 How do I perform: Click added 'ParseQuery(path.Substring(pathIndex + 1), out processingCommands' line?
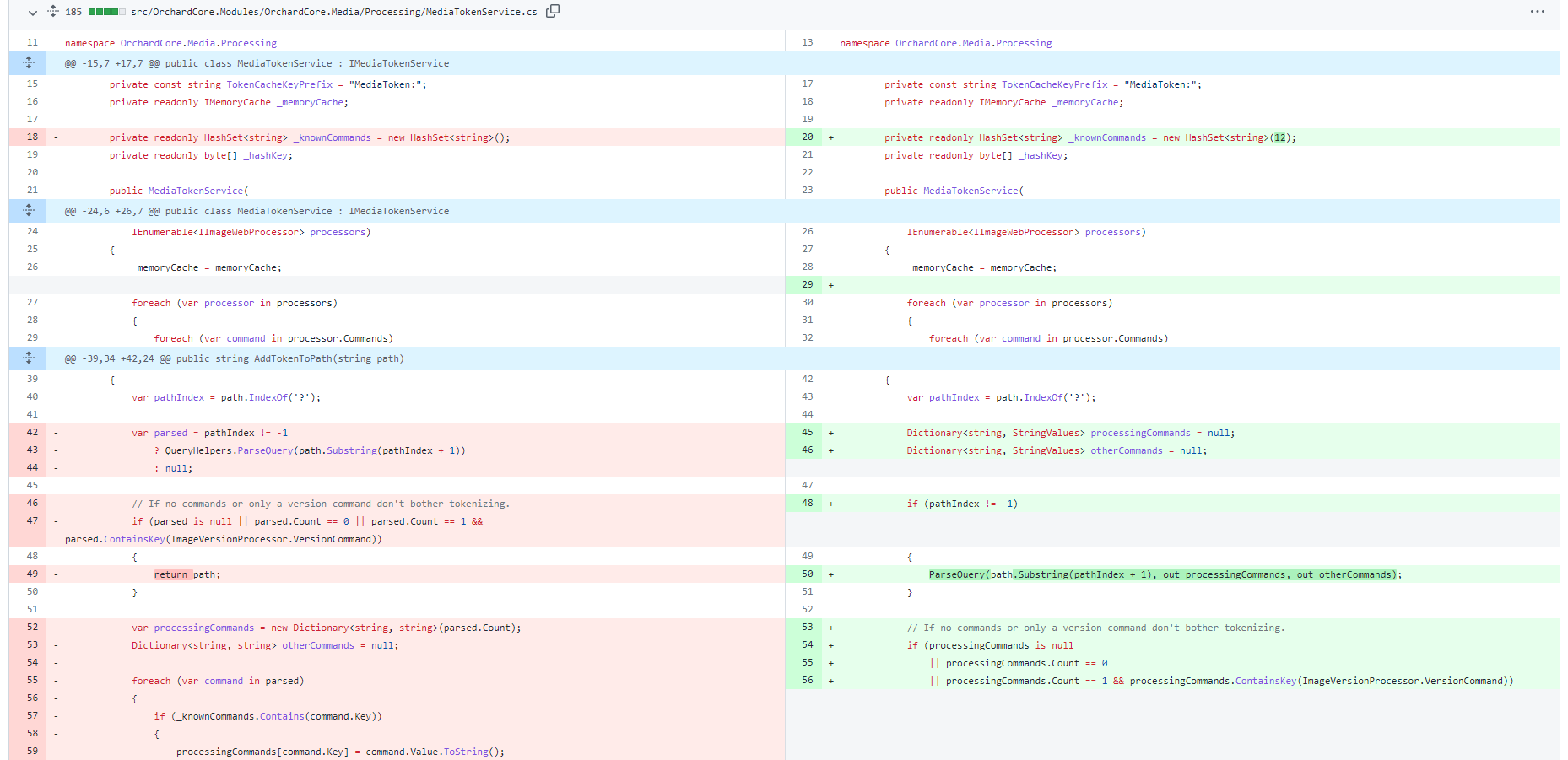1165,574
